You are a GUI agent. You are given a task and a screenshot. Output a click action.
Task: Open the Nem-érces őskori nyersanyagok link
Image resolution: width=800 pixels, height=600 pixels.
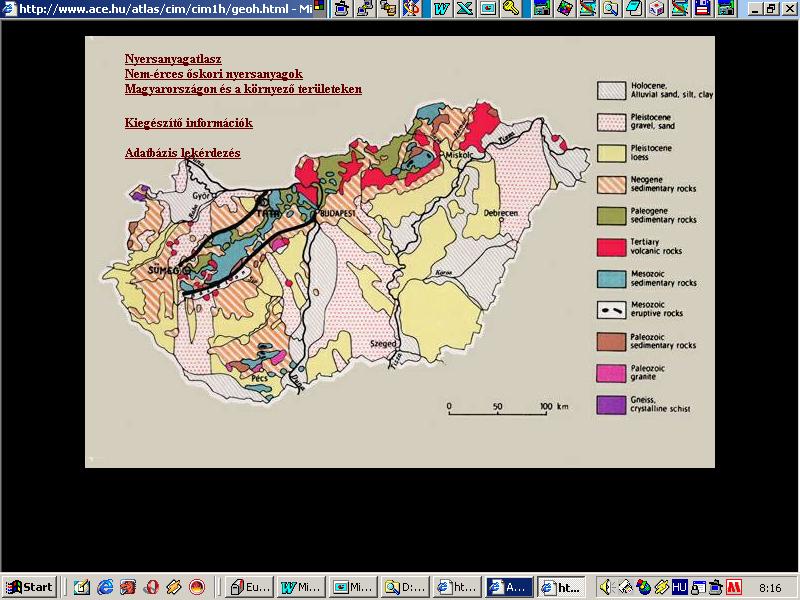[214, 74]
